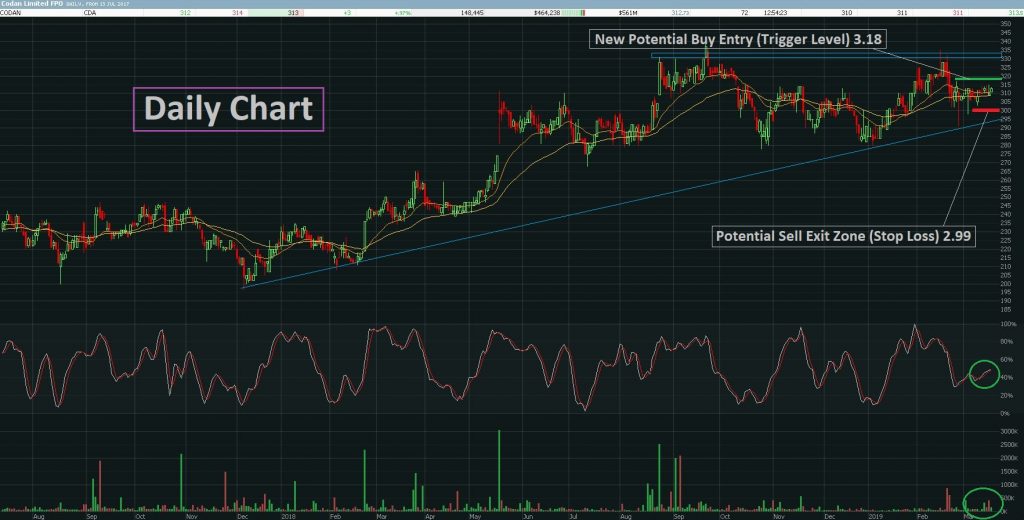Click the '2018' year label on time axis
Viewport: 1024px width, 520px height.
[x=288, y=515]
